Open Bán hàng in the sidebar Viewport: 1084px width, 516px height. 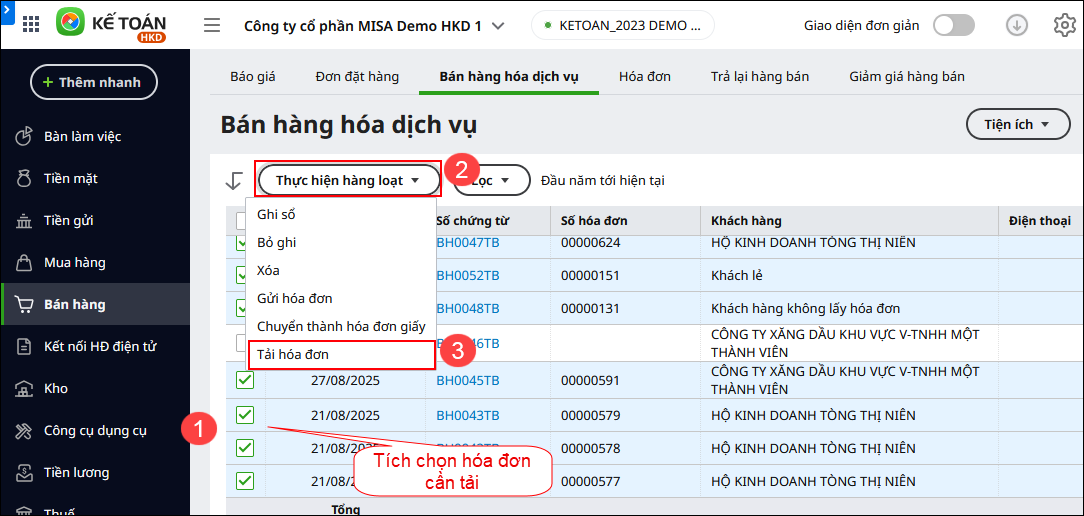(x=75, y=304)
